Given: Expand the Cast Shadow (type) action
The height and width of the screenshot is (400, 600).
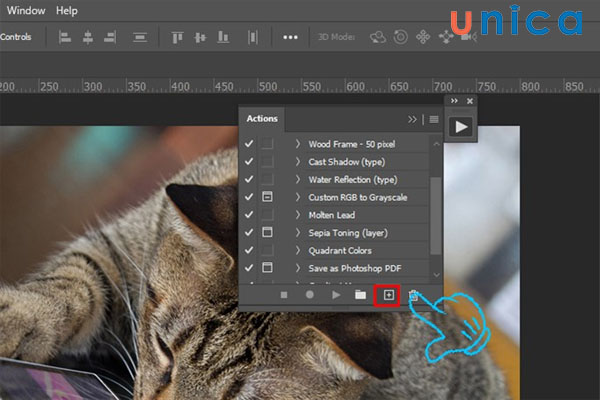Looking at the screenshot, I should pos(297,162).
